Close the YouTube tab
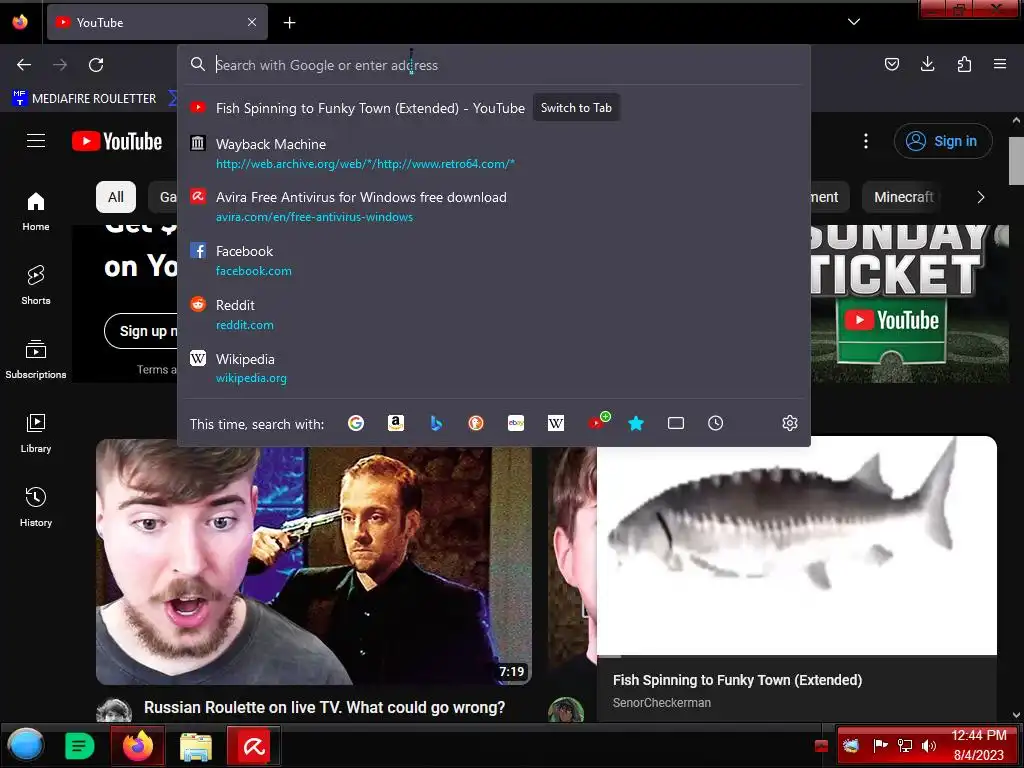 [x=252, y=22]
